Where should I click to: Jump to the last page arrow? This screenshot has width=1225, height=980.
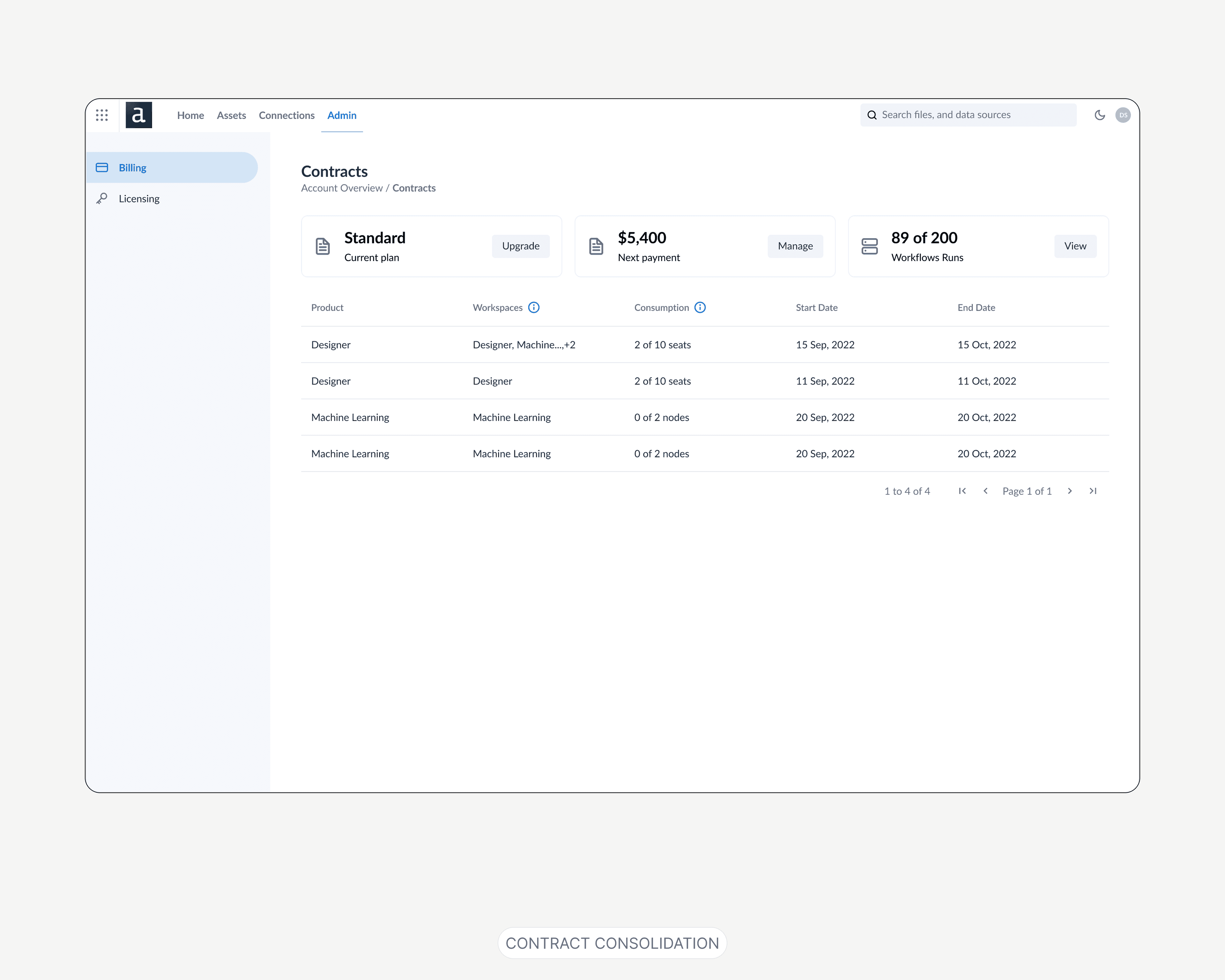coord(1093,491)
